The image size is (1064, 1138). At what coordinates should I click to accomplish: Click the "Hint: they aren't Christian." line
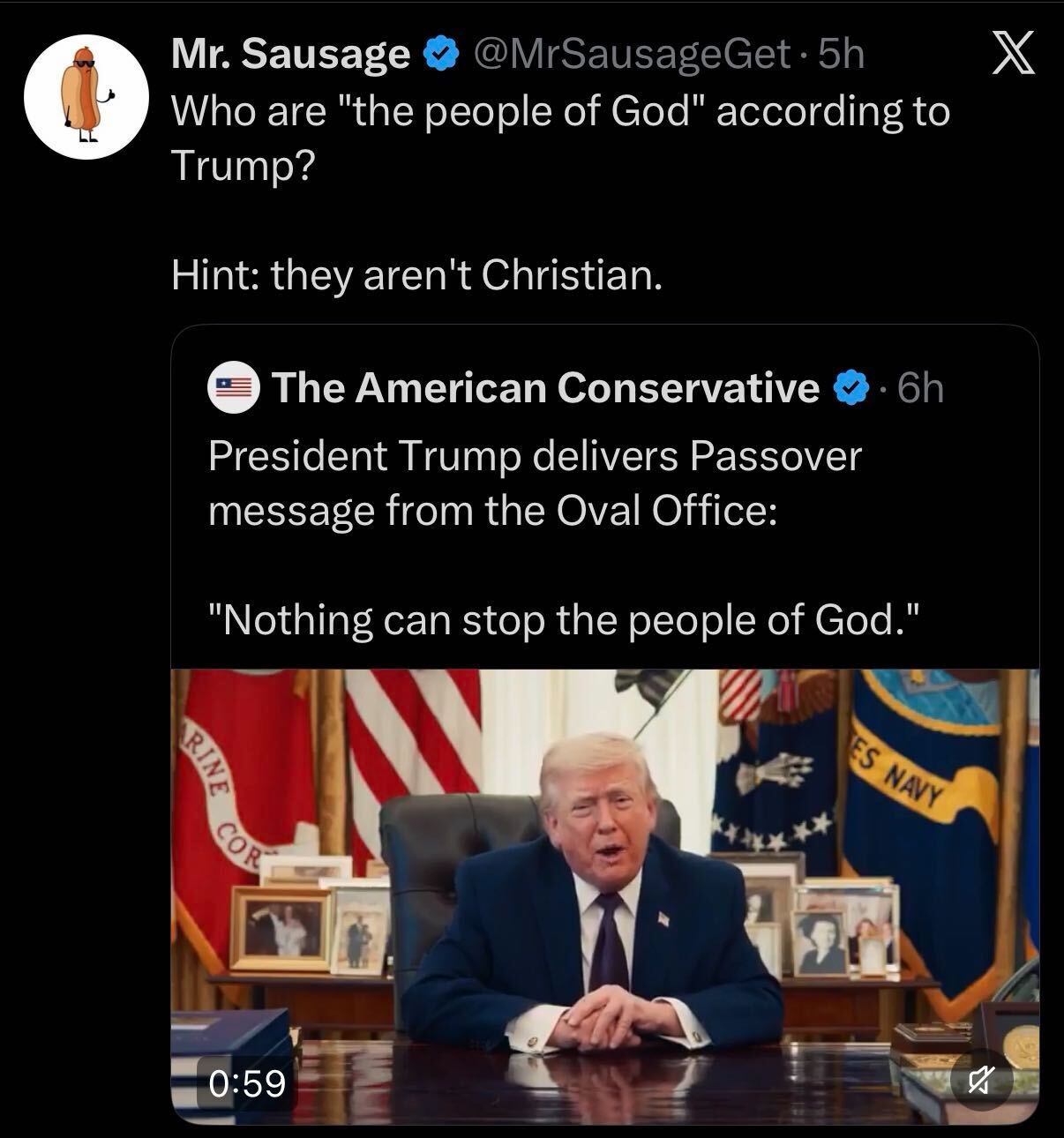tap(416, 275)
